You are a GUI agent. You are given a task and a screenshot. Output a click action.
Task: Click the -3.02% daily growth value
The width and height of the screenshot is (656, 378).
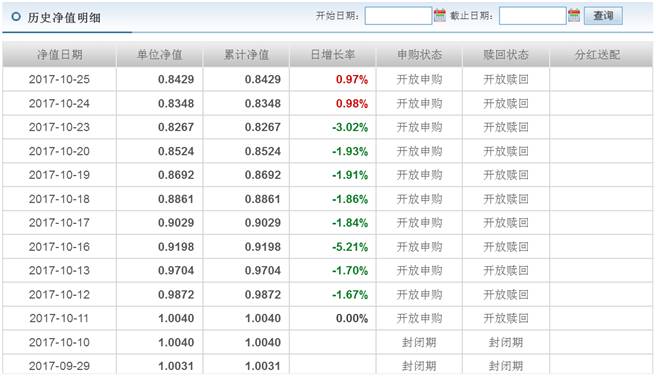[x=350, y=127]
